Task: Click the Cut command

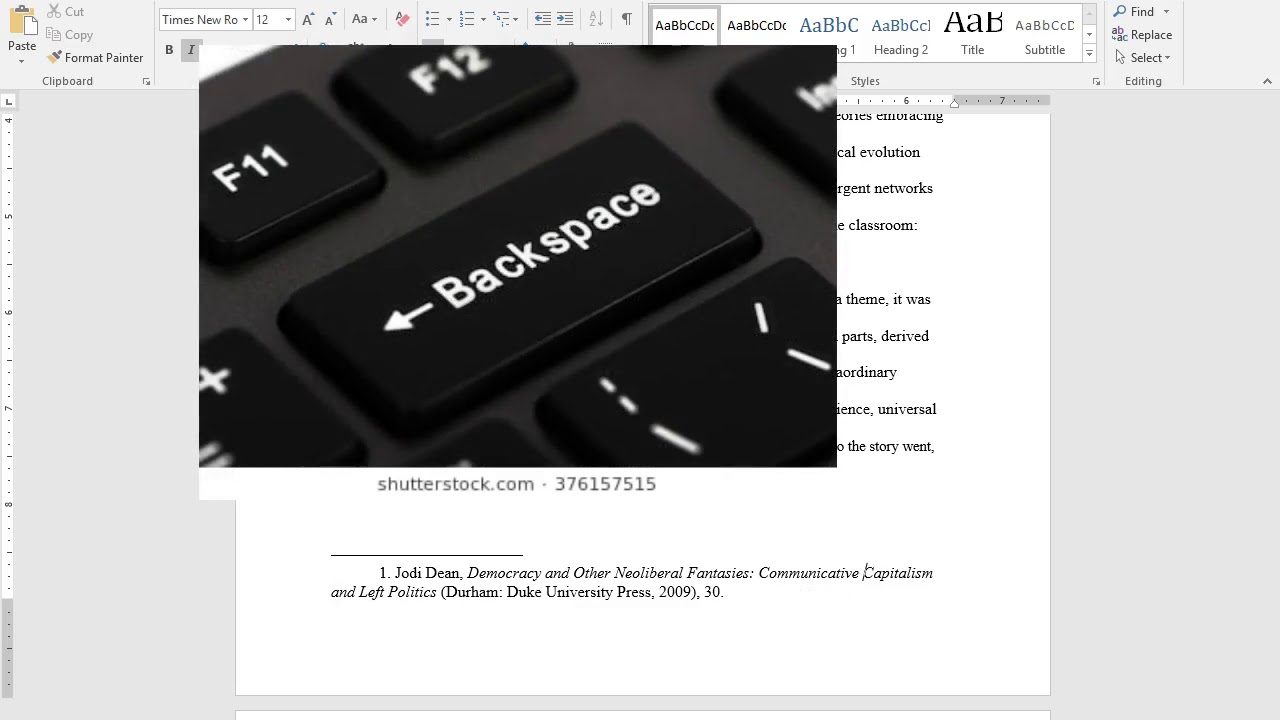Action: pyautogui.click(x=66, y=11)
